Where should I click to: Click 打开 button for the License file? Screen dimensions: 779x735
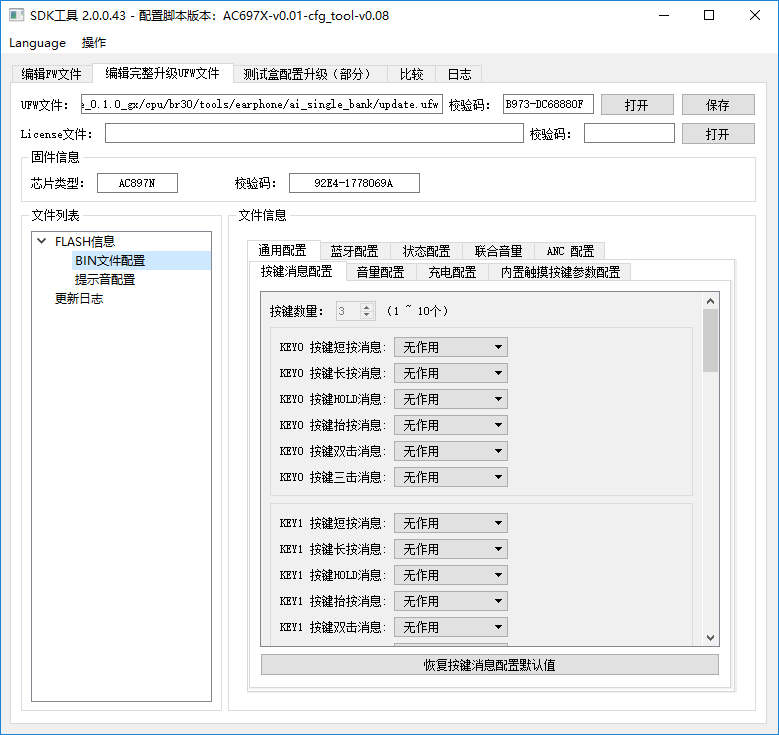point(718,134)
